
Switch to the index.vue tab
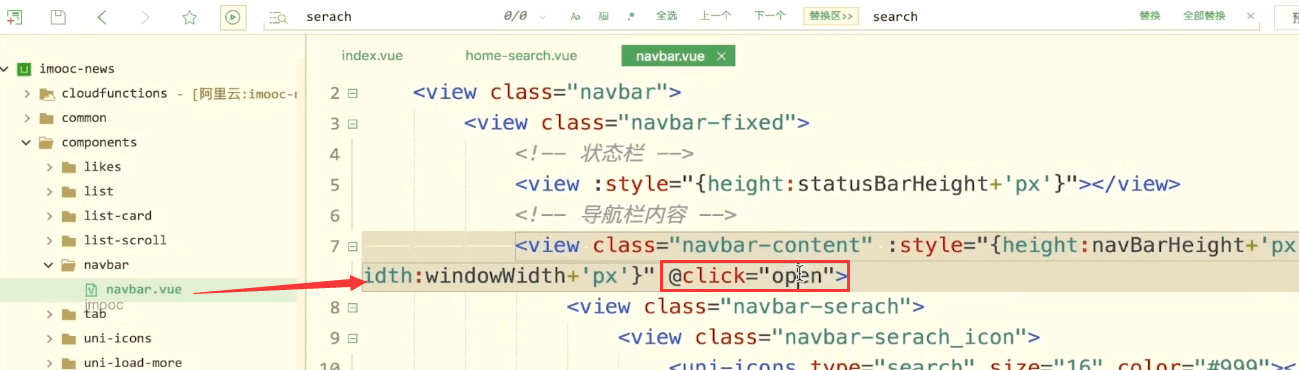point(372,56)
